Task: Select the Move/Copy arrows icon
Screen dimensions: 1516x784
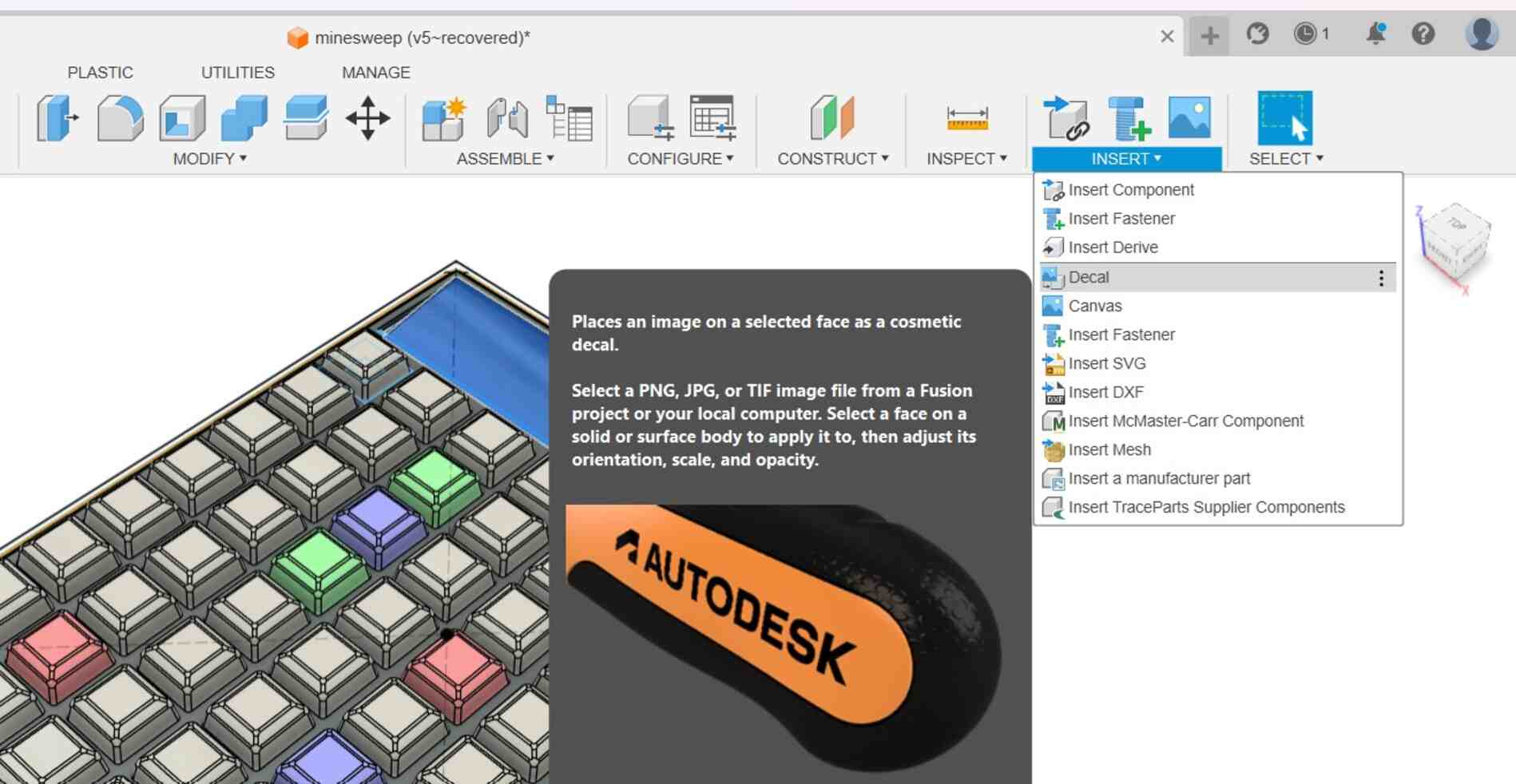Action: 367,118
